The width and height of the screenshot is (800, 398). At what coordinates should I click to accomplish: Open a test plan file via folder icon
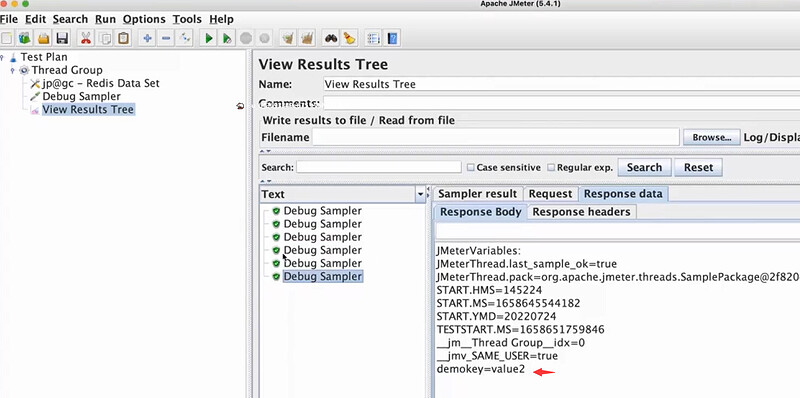(44, 38)
